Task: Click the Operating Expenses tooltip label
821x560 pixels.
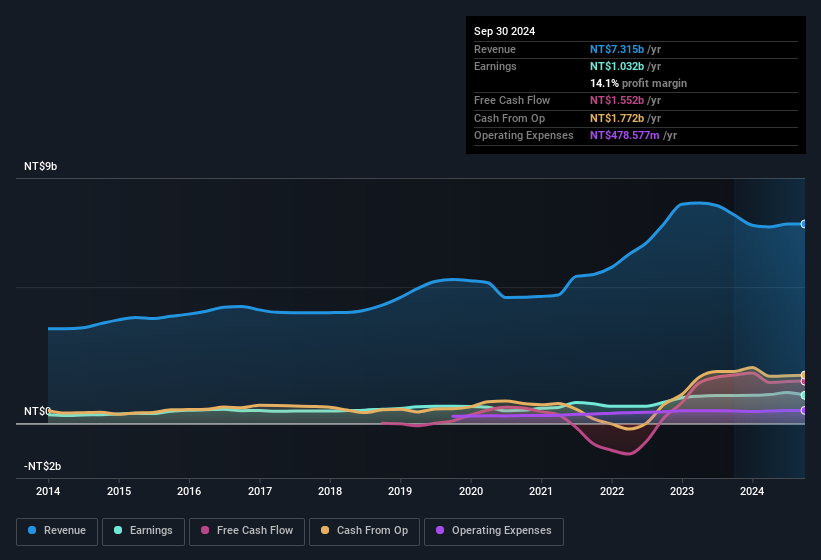Action: [x=524, y=136]
